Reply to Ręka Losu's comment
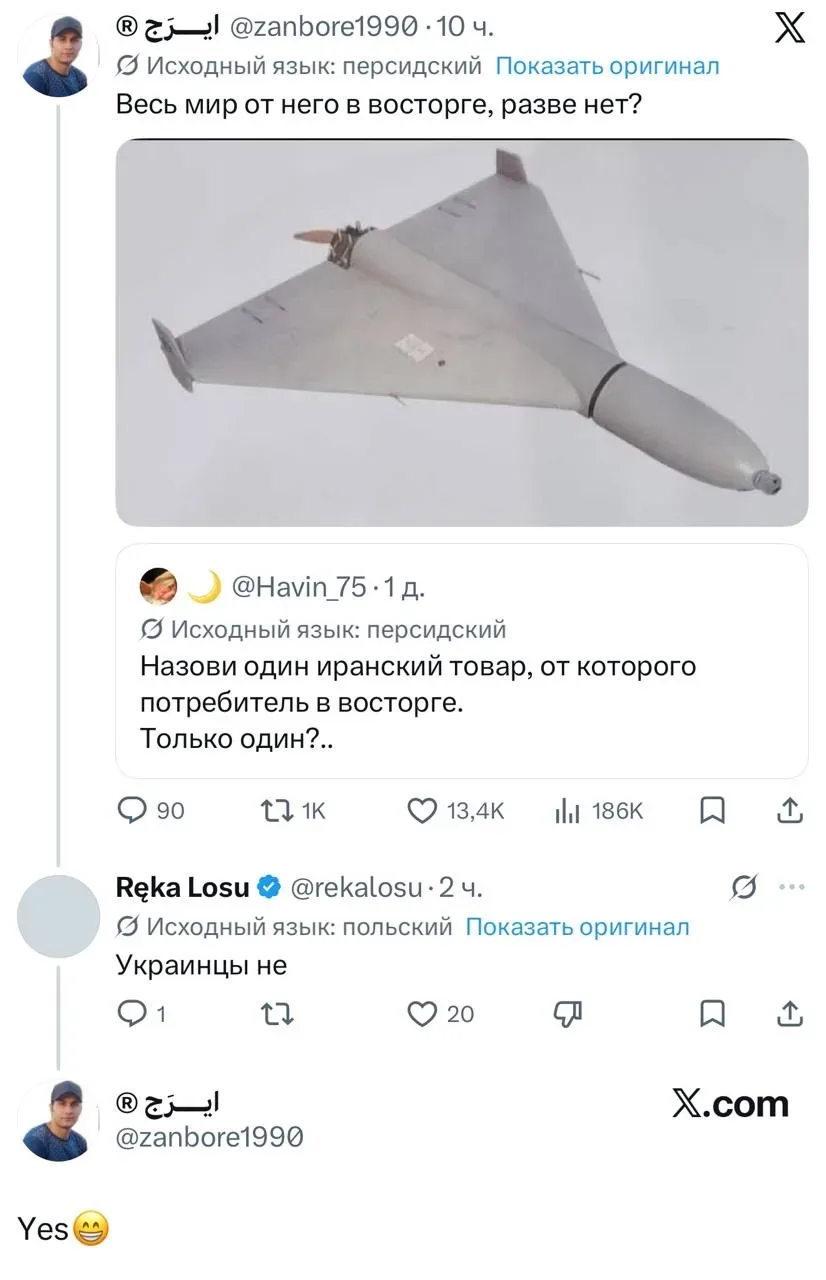Screen dimensions: 826x1280 (132, 1014)
